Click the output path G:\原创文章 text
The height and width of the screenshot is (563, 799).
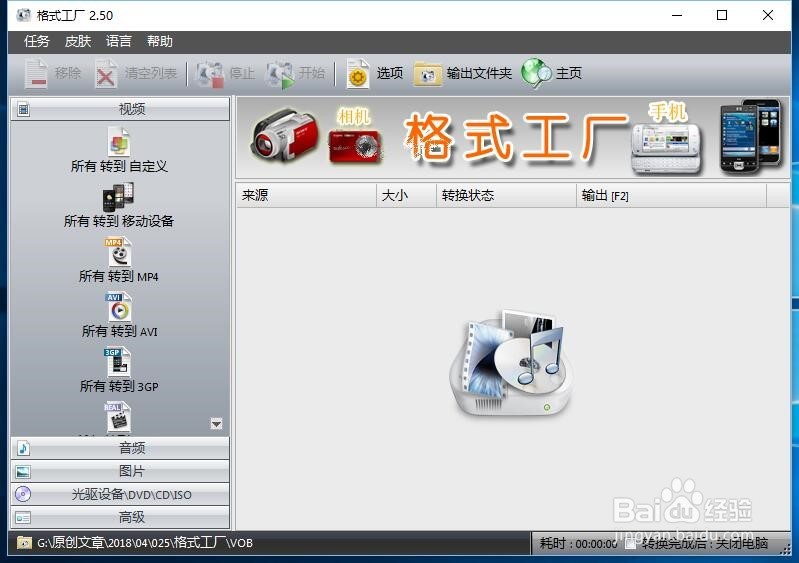point(145,543)
